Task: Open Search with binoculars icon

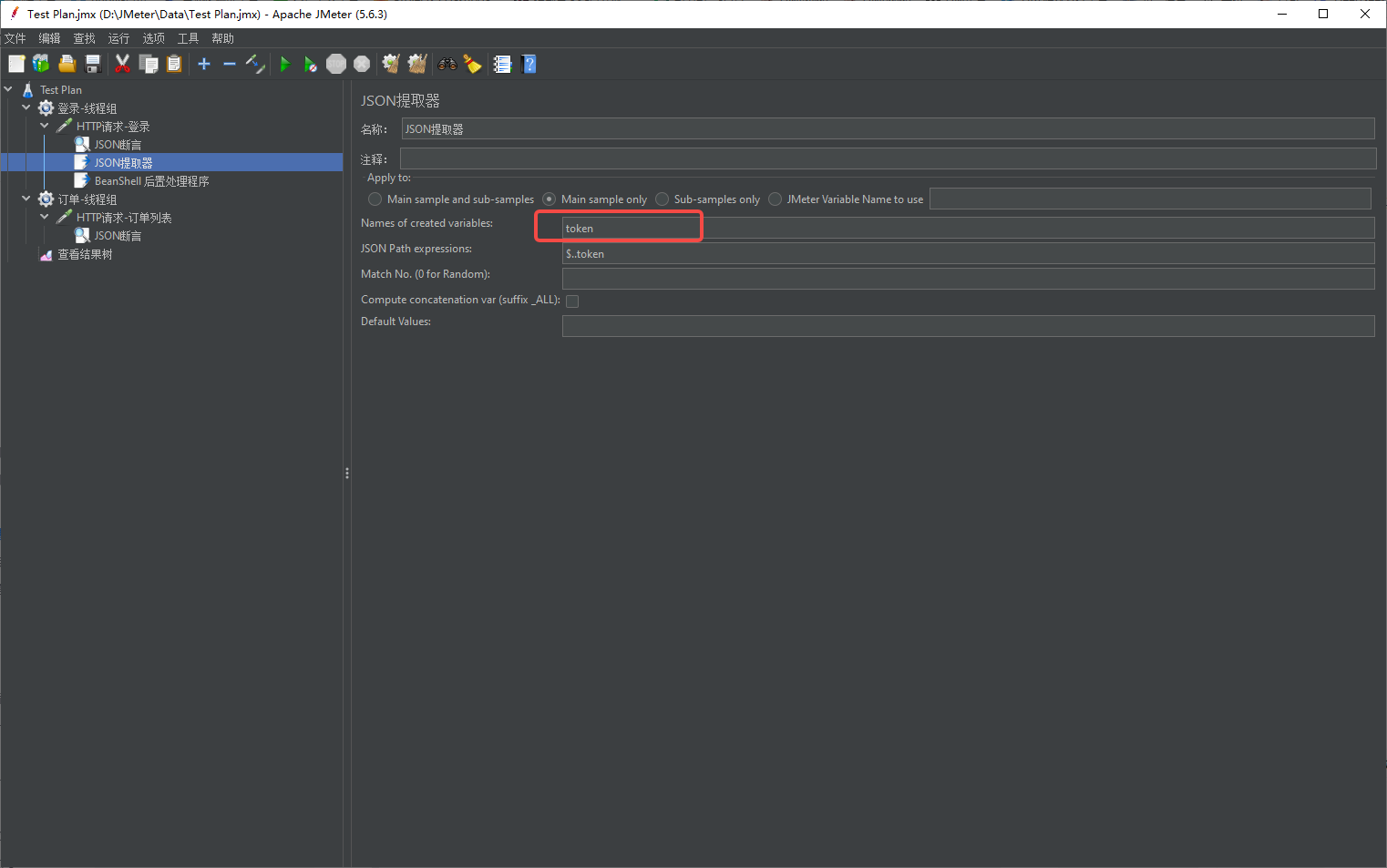Action: (447, 64)
